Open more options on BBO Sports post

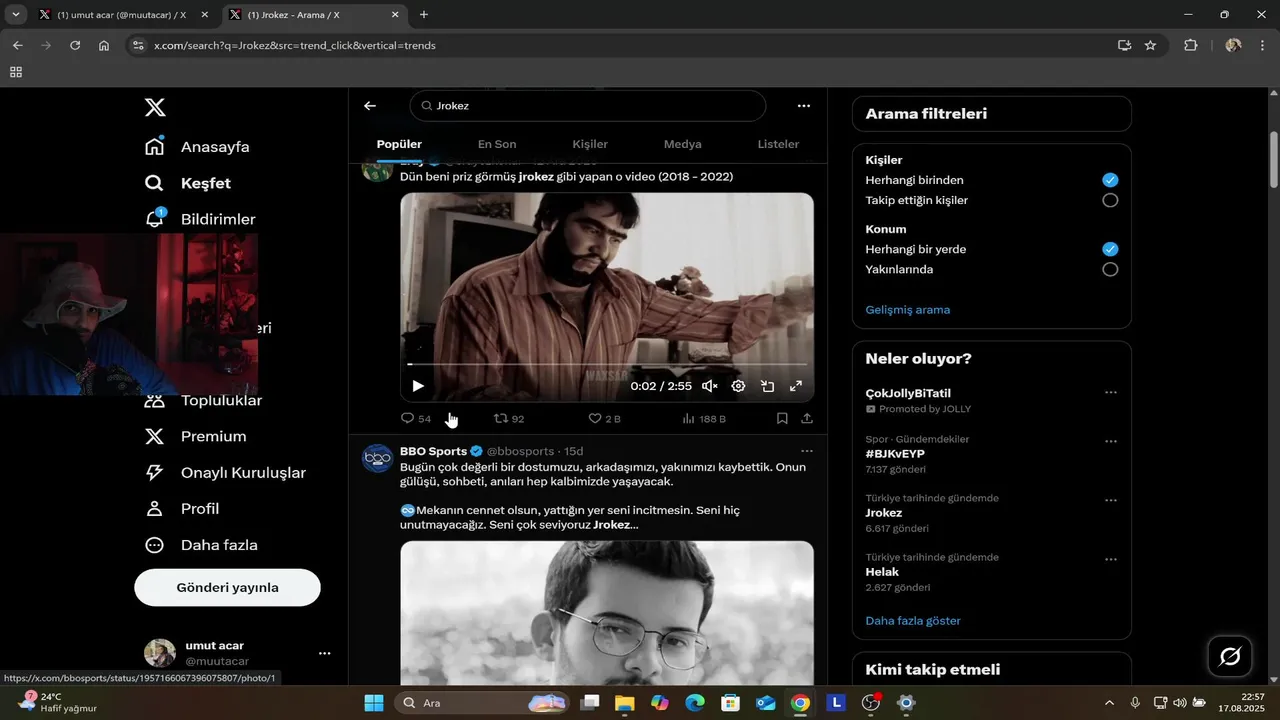[x=807, y=451]
